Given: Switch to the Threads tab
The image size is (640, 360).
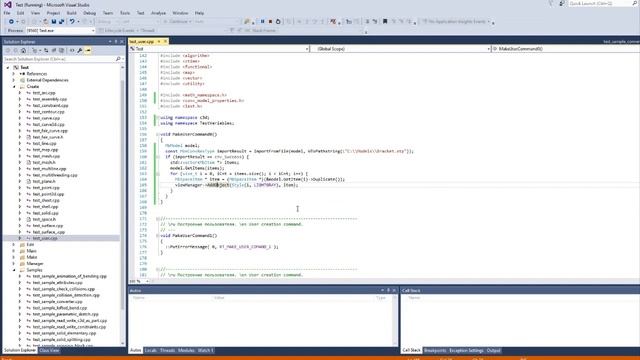Looking at the screenshot, I should pyautogui.click(x=167, y=351).
